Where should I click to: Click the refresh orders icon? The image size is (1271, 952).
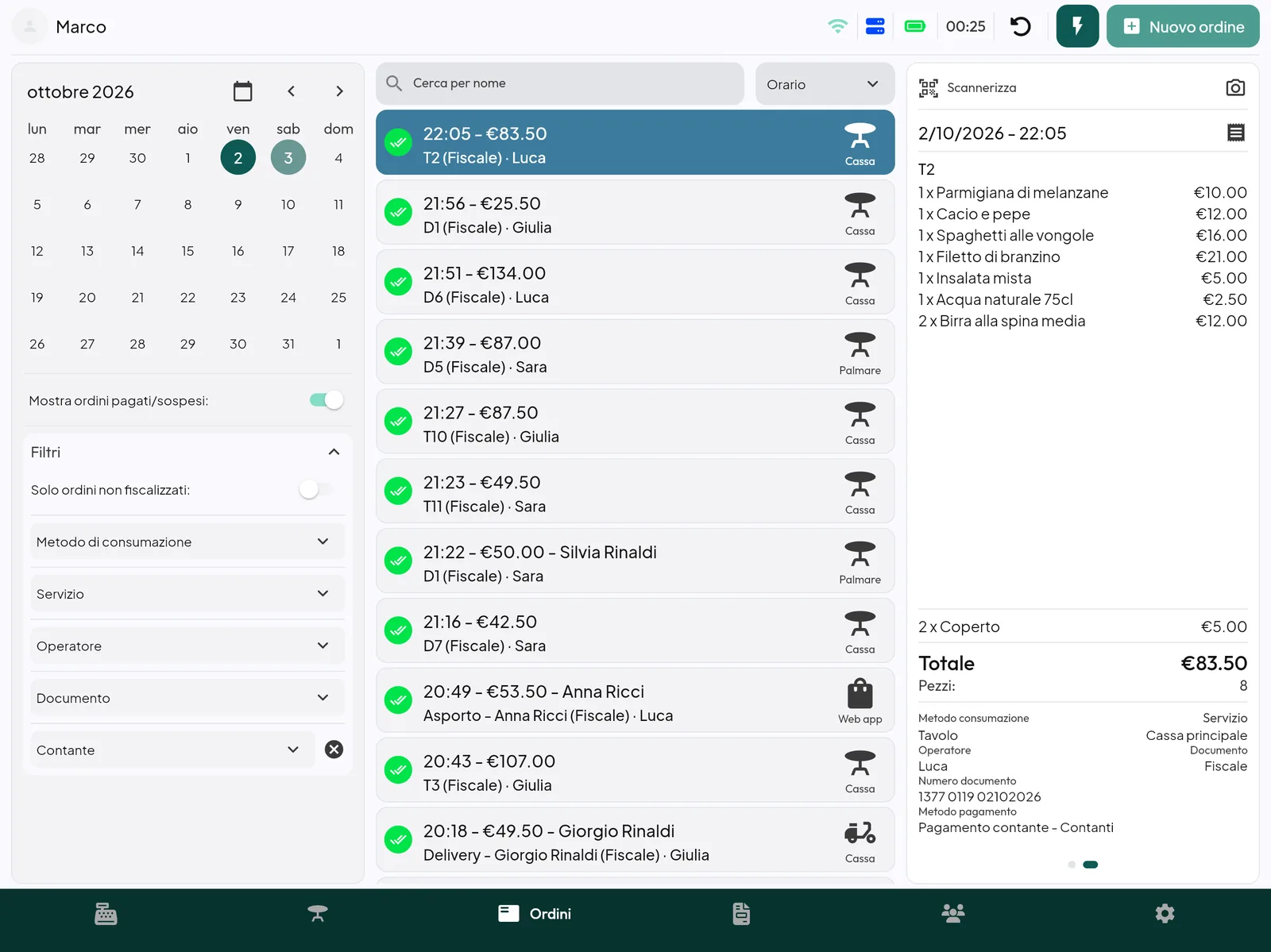coord(1020,26)
